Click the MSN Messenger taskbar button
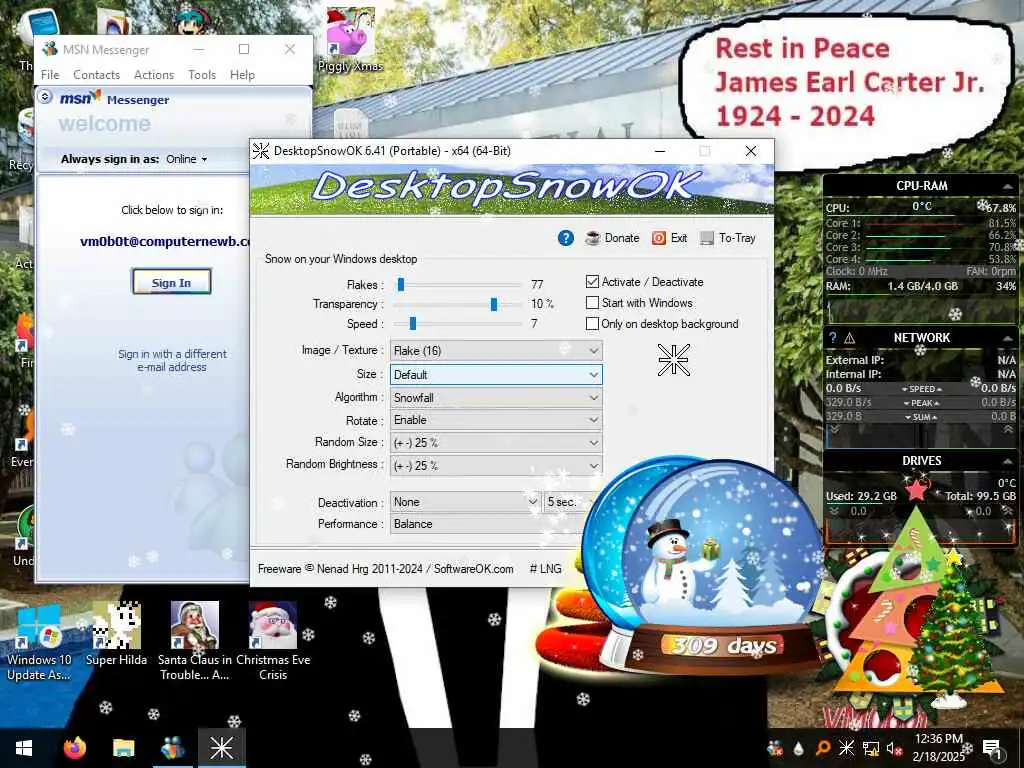This screenshot has height=768, width=1024. [x=172, y=748]
